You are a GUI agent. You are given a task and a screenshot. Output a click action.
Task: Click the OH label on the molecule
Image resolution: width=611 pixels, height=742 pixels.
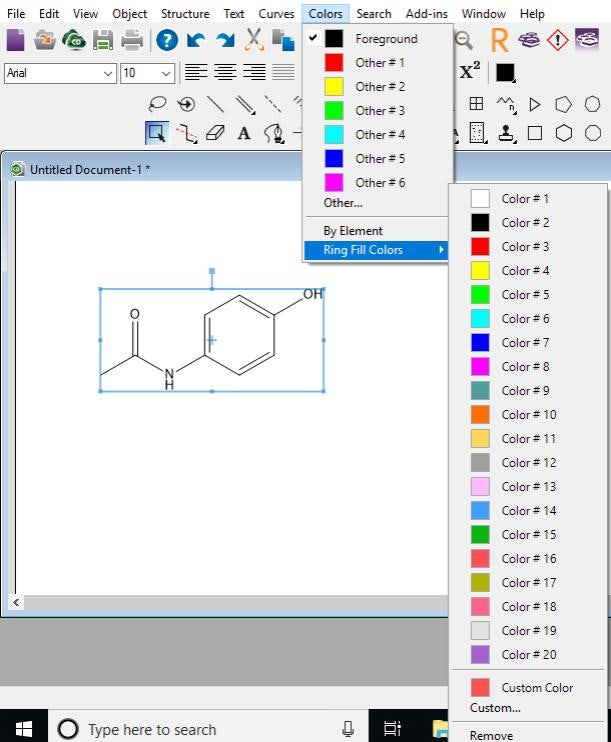(312, 294)
